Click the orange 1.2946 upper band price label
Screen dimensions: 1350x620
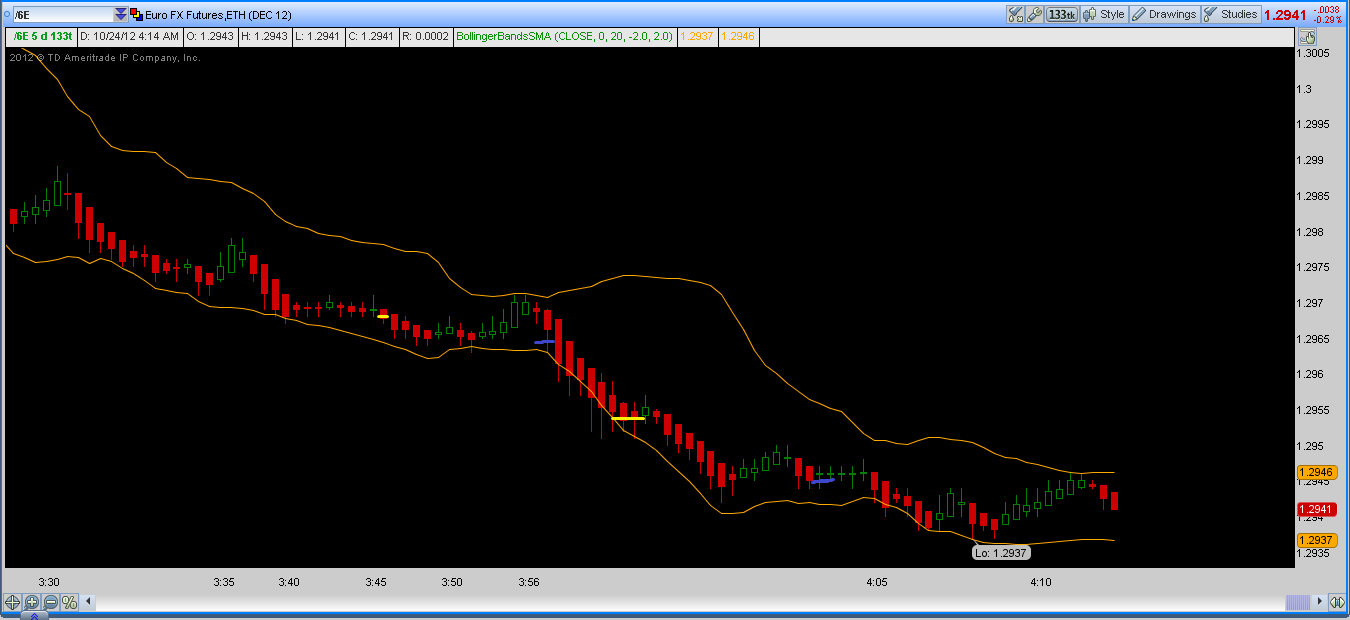[x=1316, y=472]
